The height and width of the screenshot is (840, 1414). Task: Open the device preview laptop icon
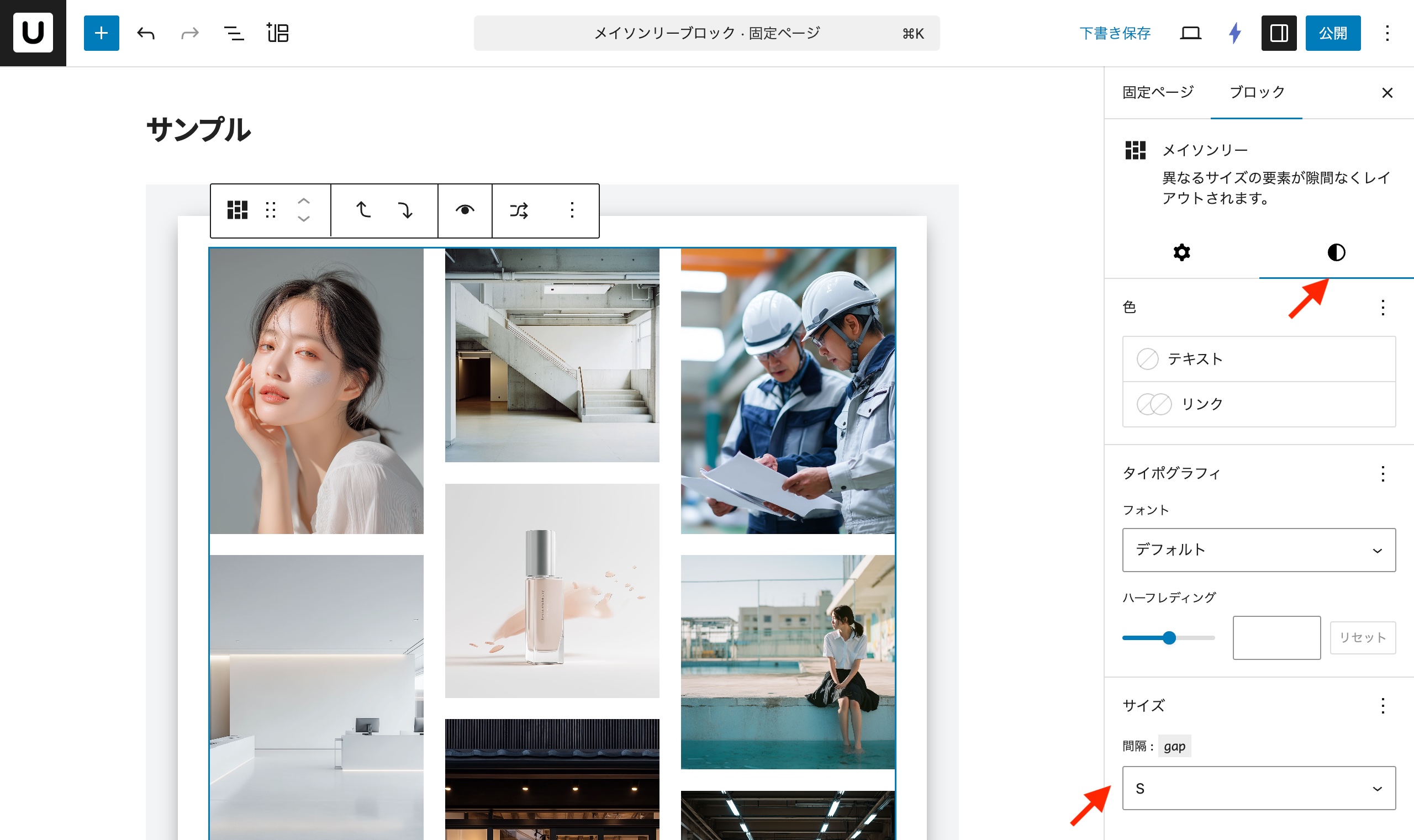(x=1190, y=33)
